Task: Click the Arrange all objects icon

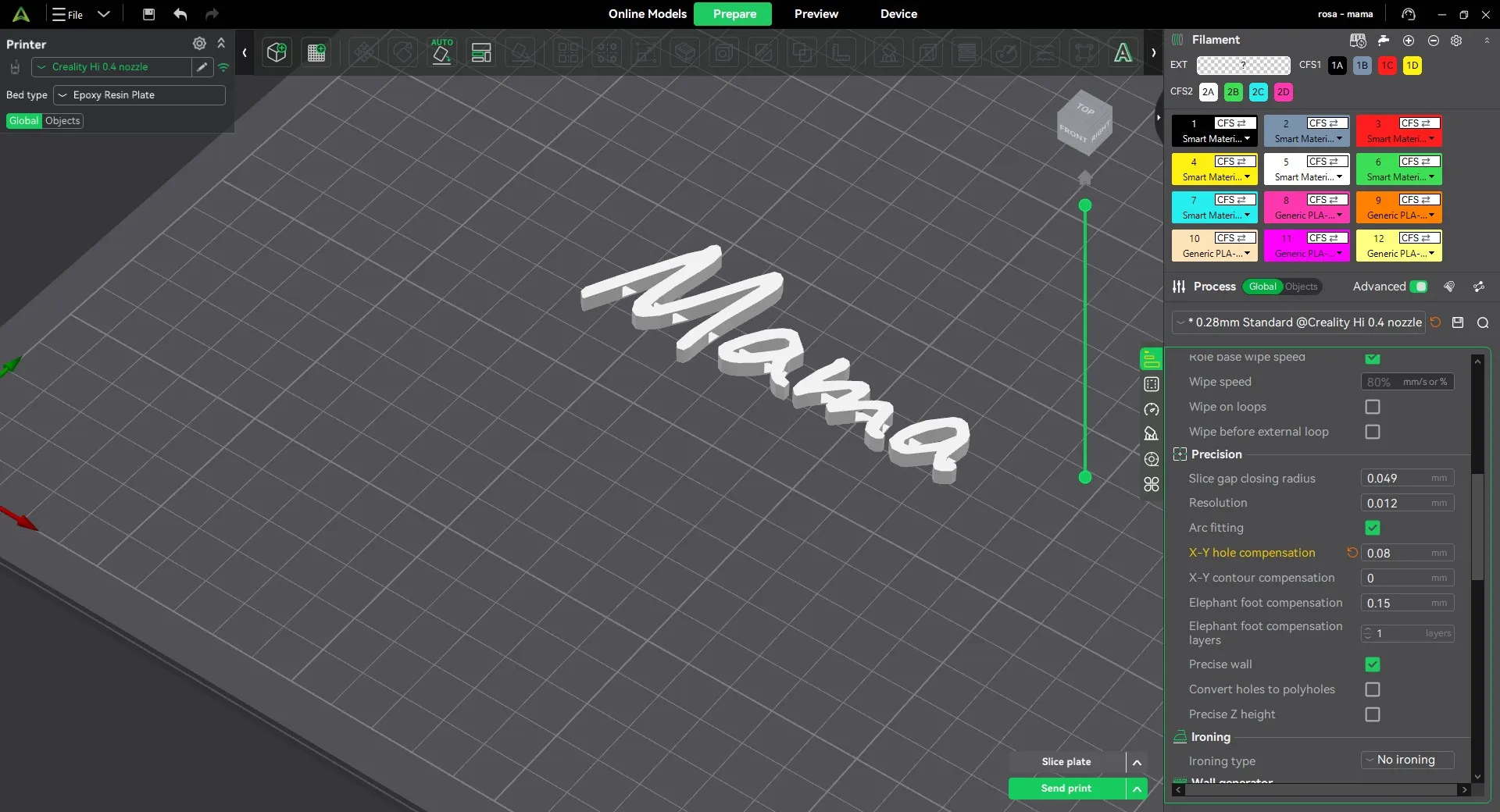Action: point(481,52)
